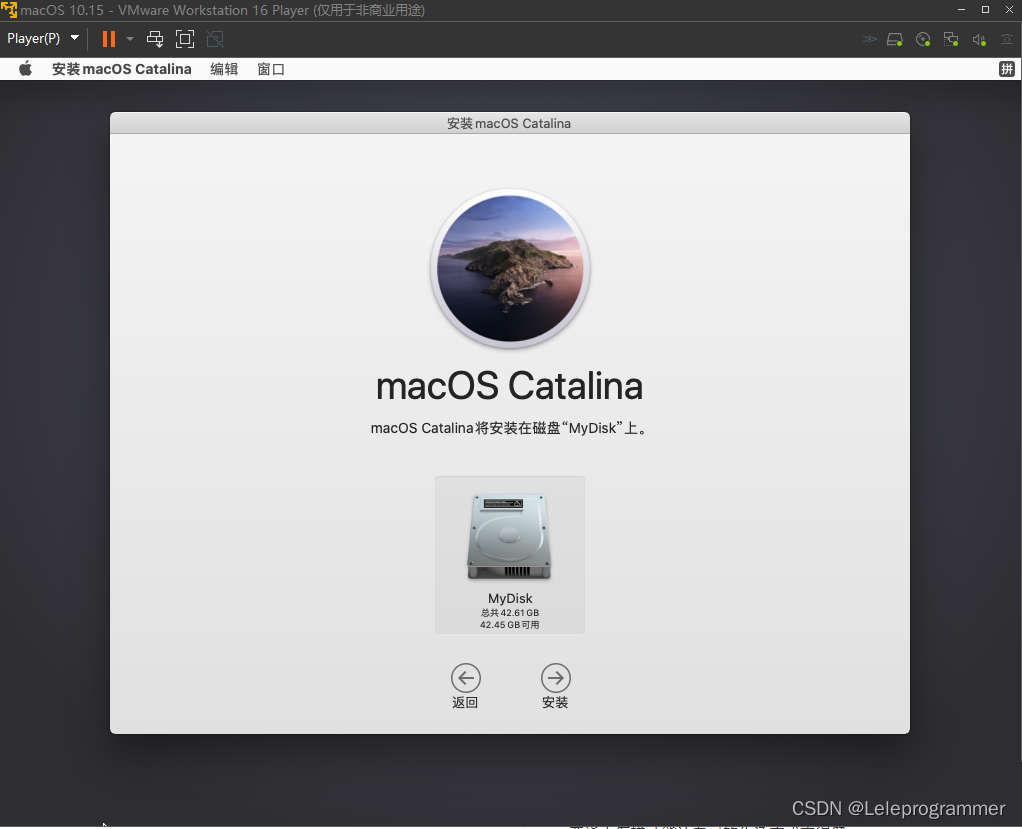Click the VMware Player icon in the title bar
The image size is (1022, 829).
[9, 10]
